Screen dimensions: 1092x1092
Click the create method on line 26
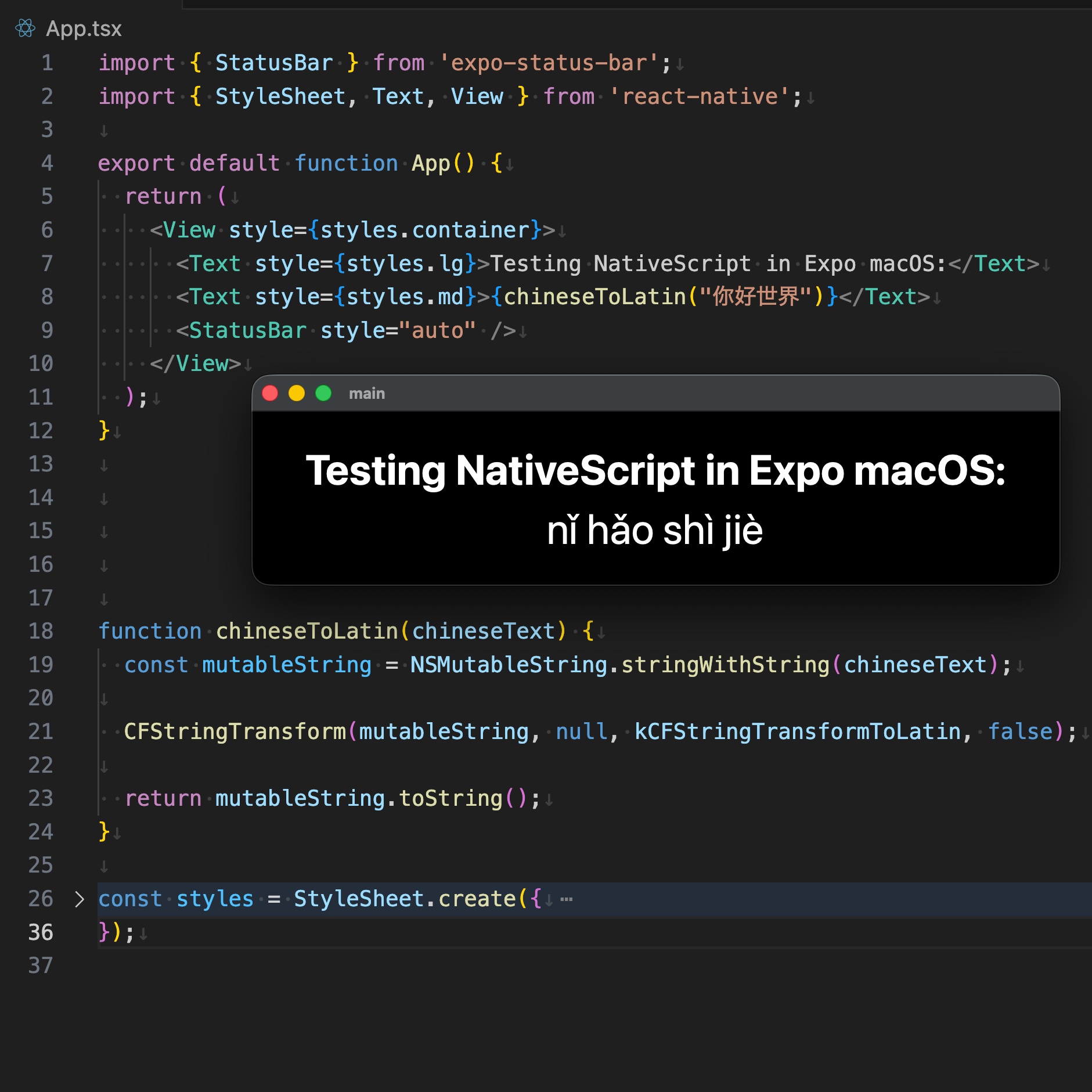tap(477, 899)
